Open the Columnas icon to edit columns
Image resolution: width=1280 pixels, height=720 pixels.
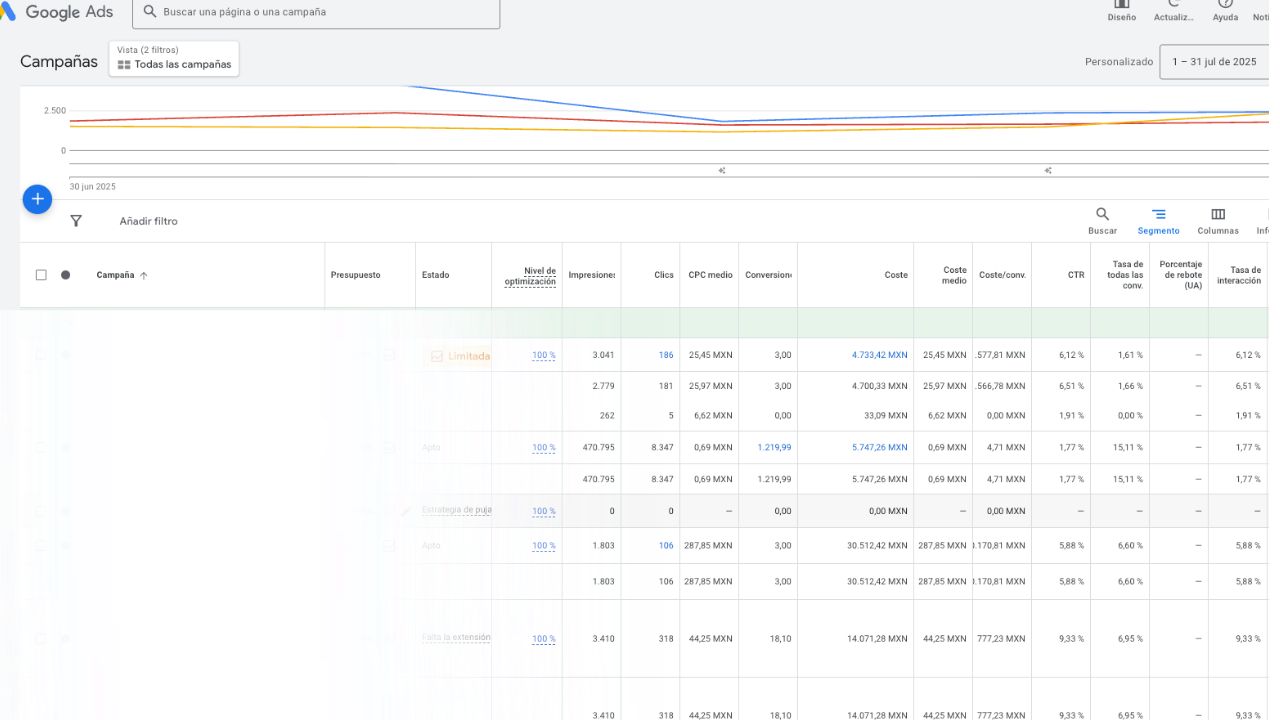1218,214
